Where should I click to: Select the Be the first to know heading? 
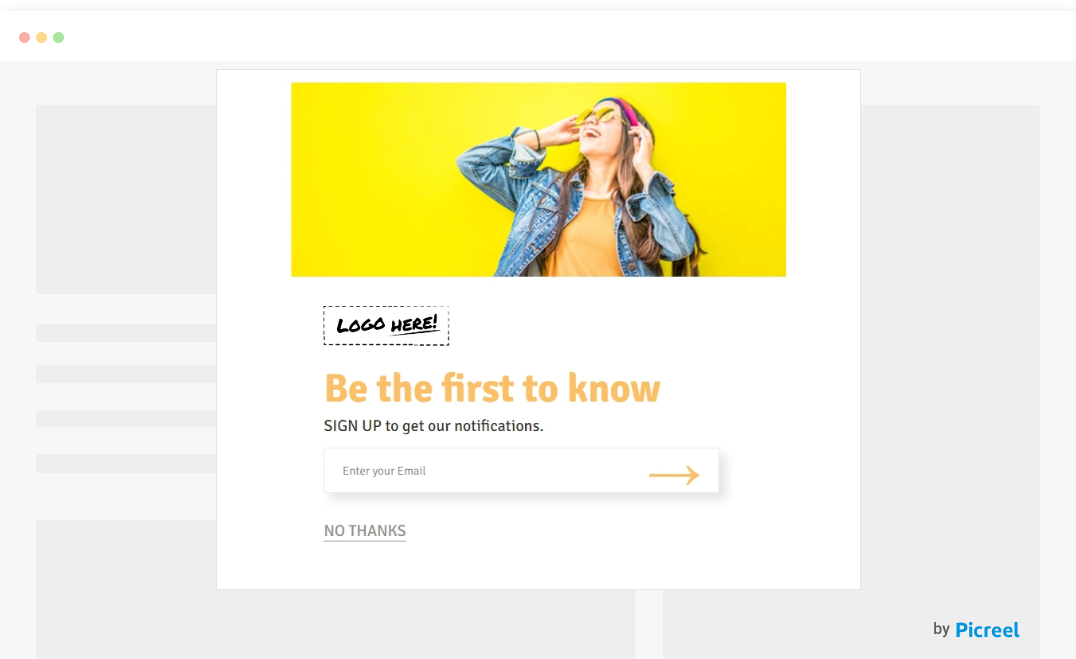pyautogui.click(x=492, y=389)
